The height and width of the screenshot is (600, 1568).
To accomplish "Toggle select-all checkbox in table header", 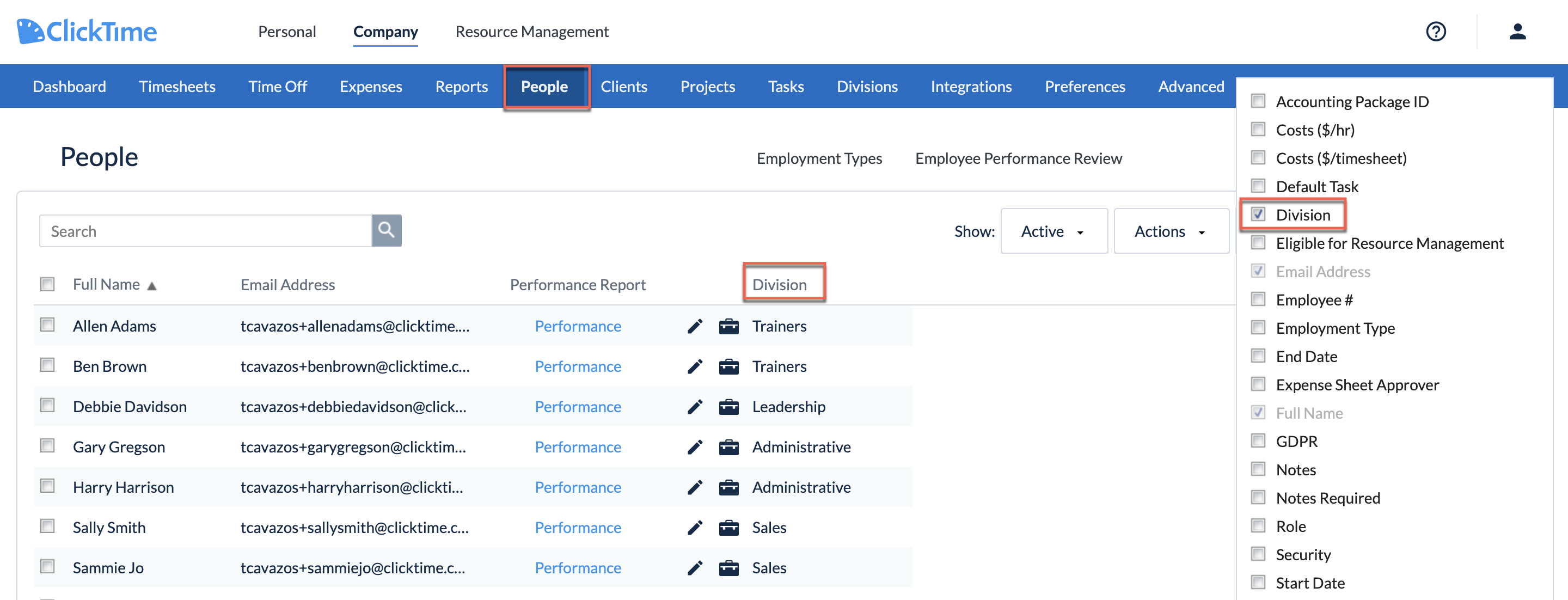I will 47,284.
